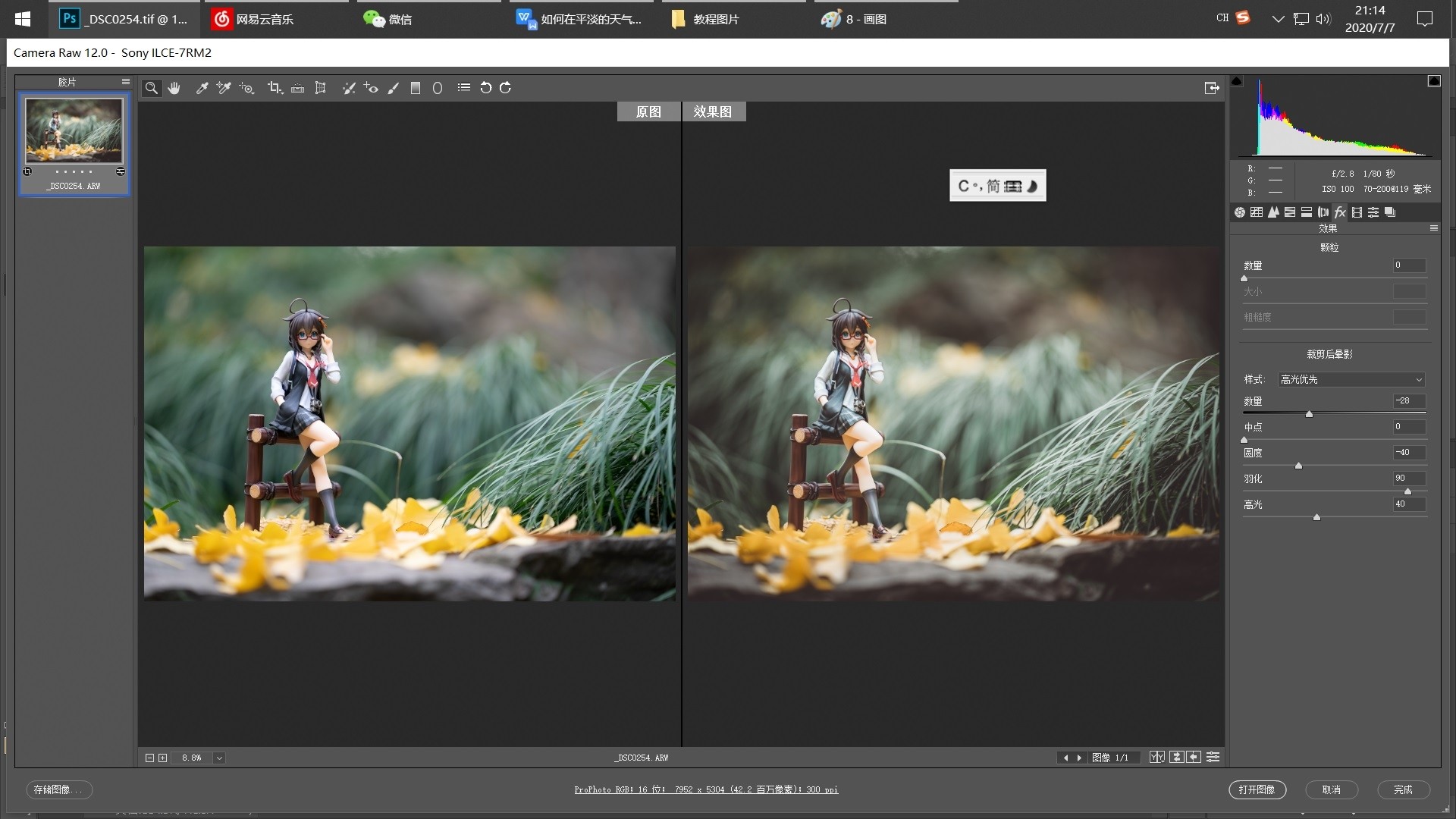
Task: Click the 取消 cancel button
Action: coord(1331,789)
